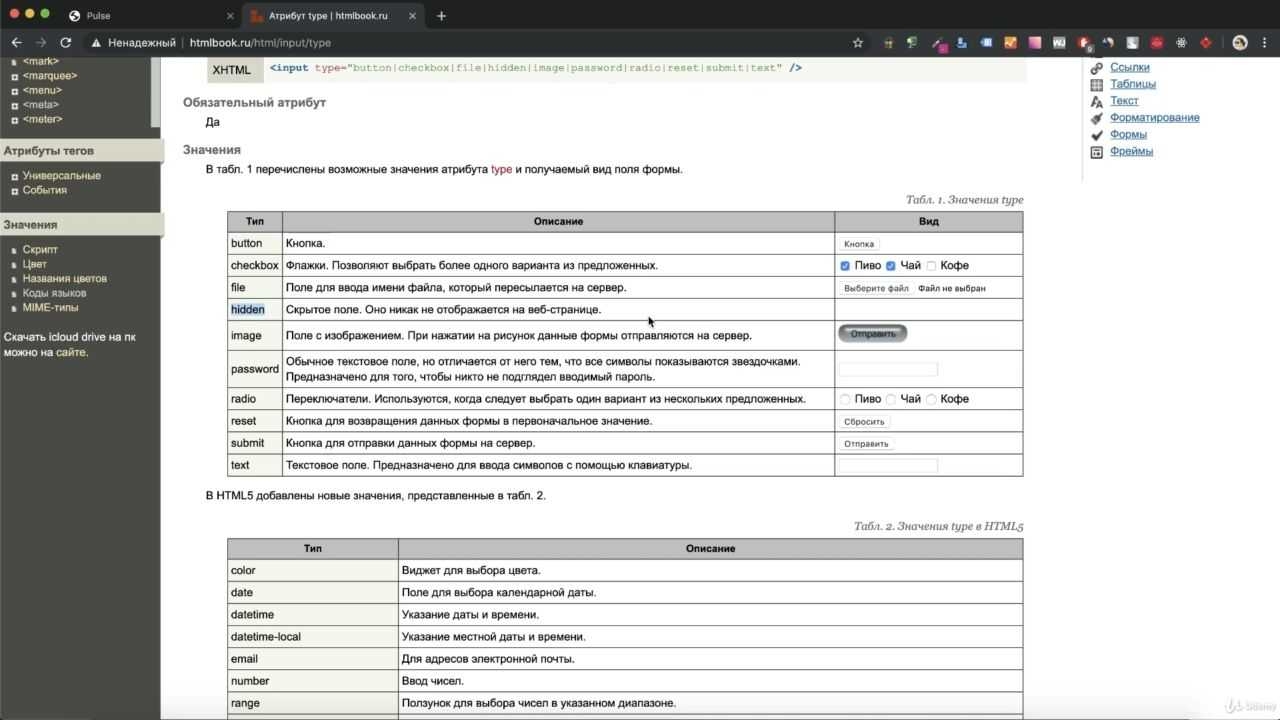Open the <meter> tag link in sidebar

43,120
